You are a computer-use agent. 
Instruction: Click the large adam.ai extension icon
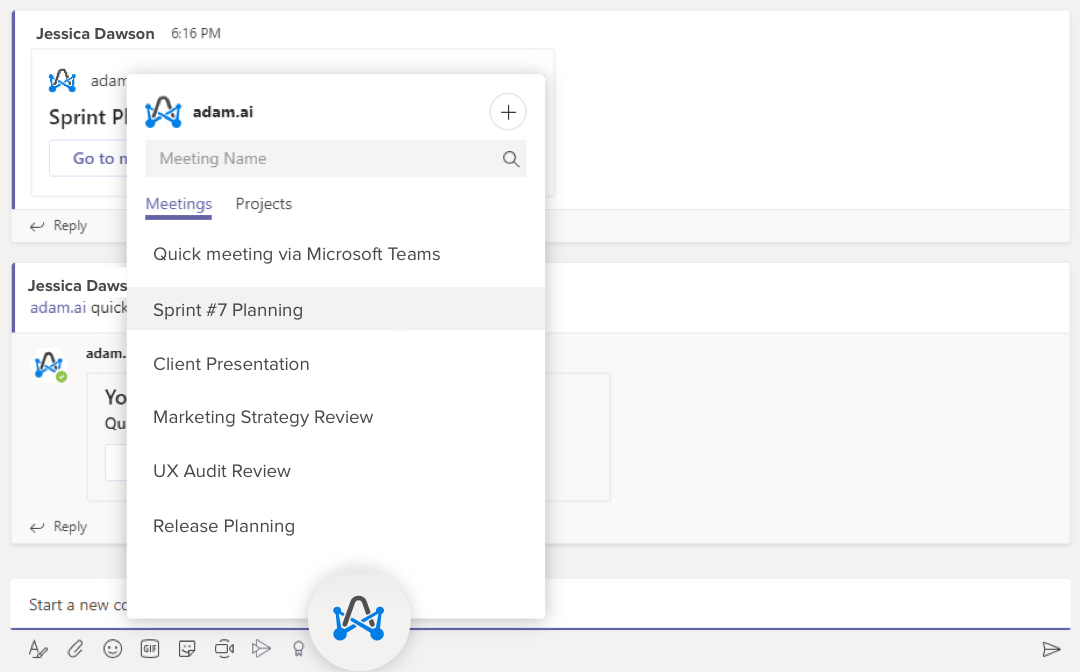click(359, 620)
